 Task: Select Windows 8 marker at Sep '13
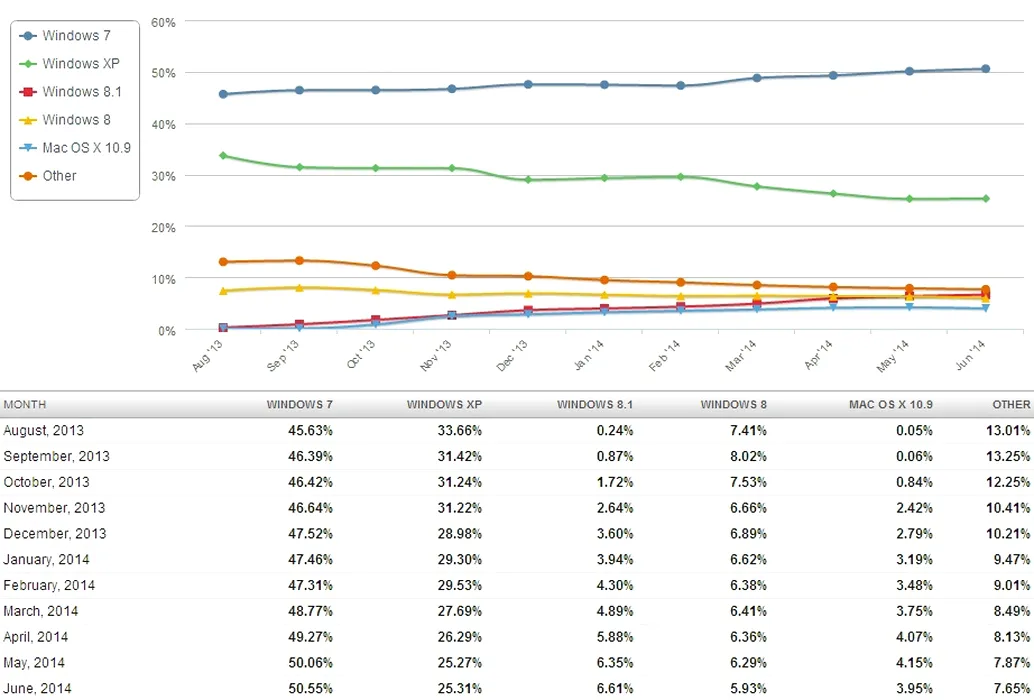click(x=299, y=288)
